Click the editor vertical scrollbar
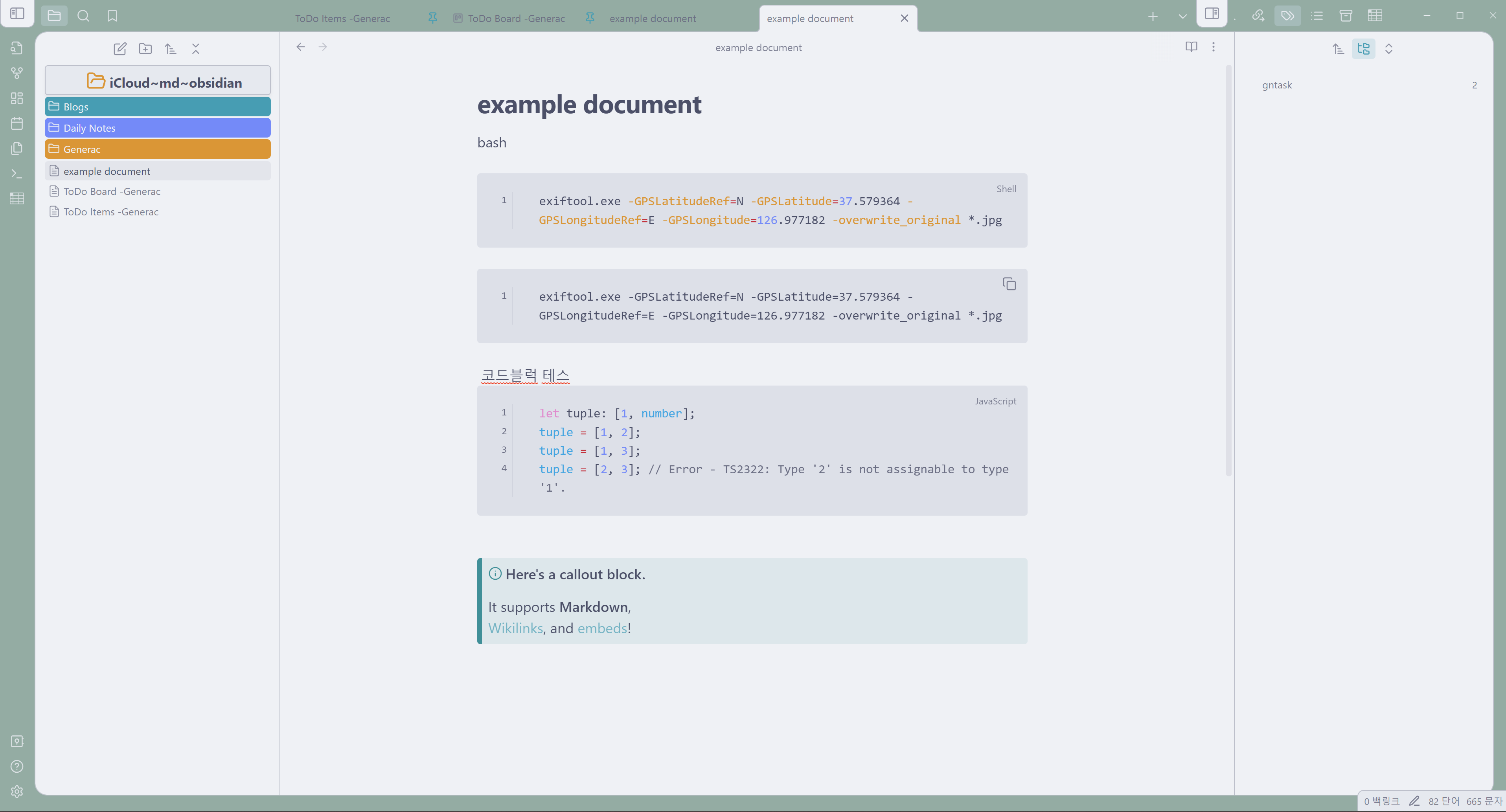 [1228, 269]
